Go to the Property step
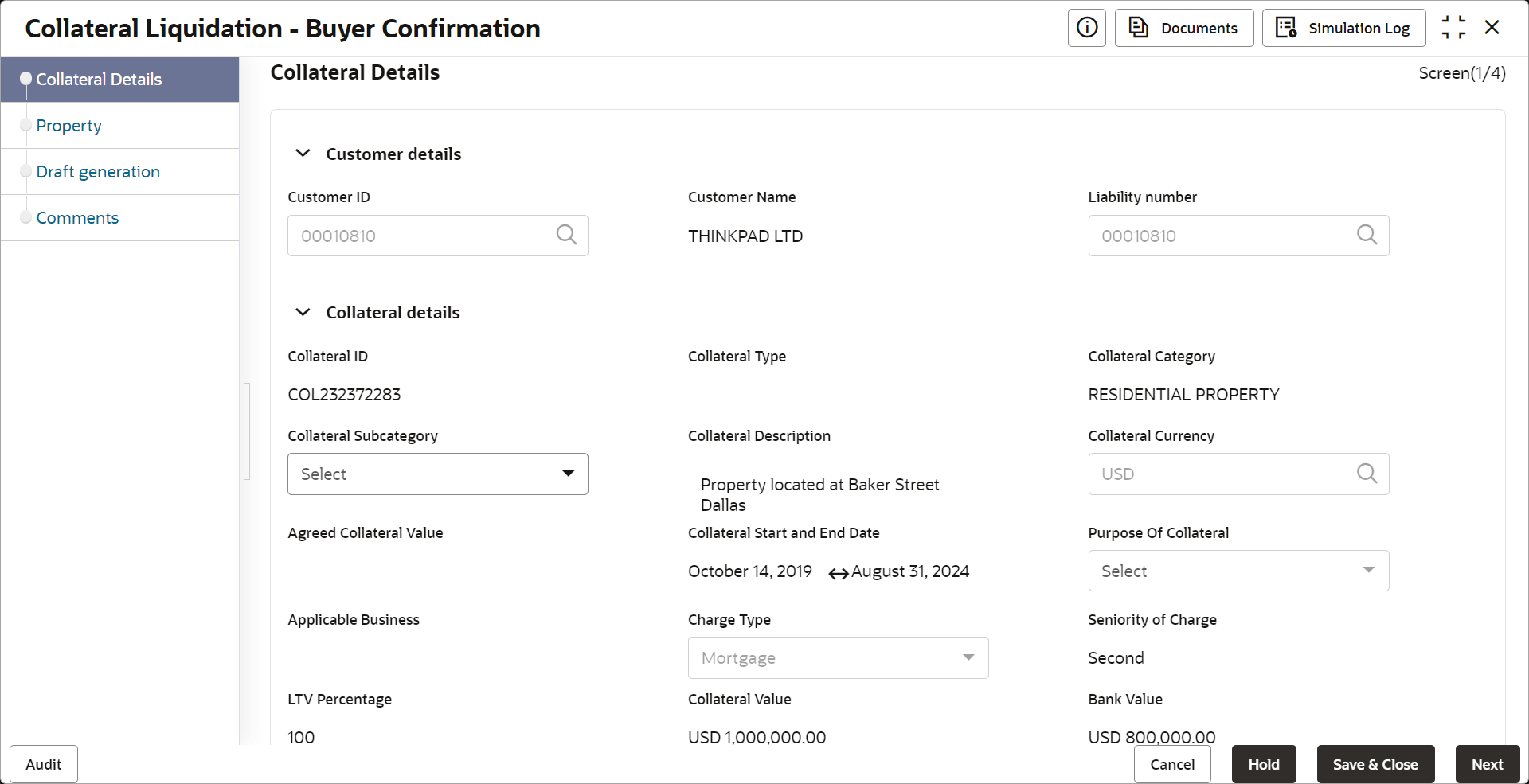Screen dimensions: 1529x784 pos(68,126)
